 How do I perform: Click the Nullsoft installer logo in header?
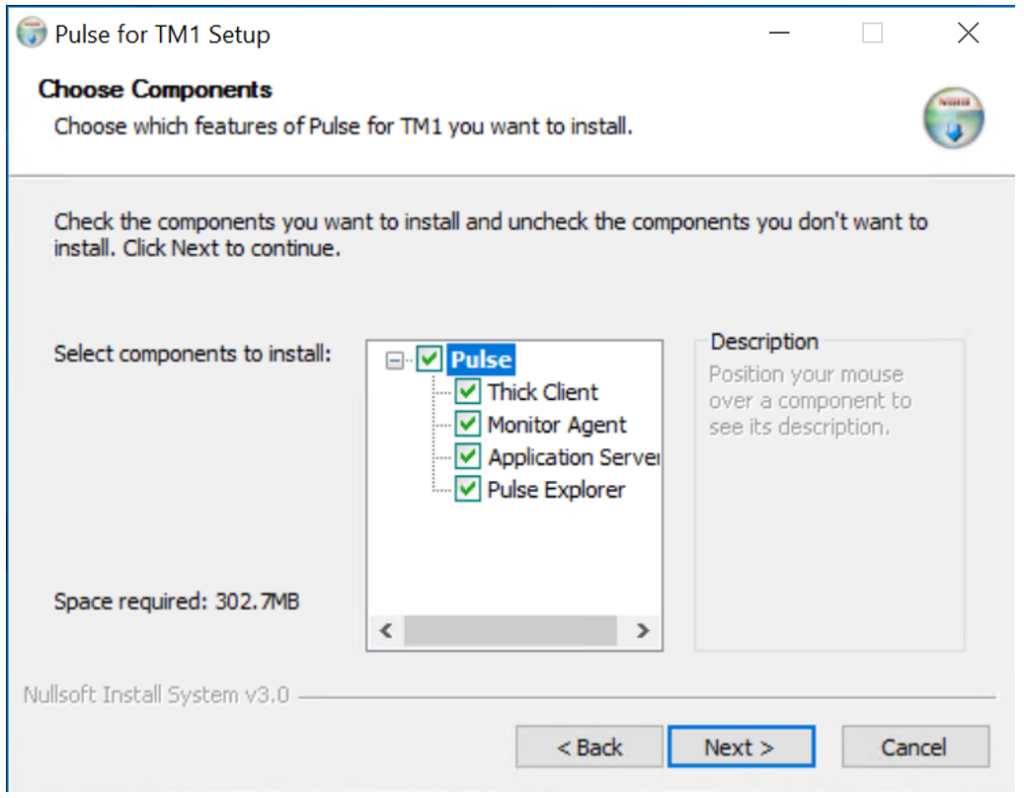953,118
